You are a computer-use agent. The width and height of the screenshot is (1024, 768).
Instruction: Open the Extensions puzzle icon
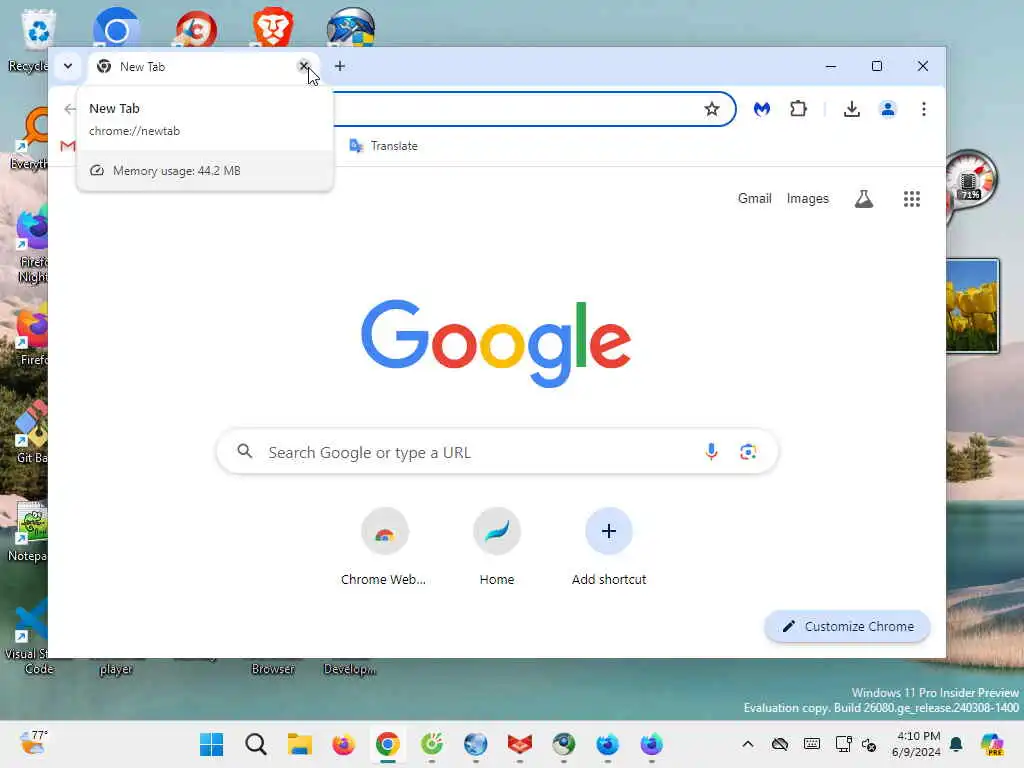tap(798, 109)
